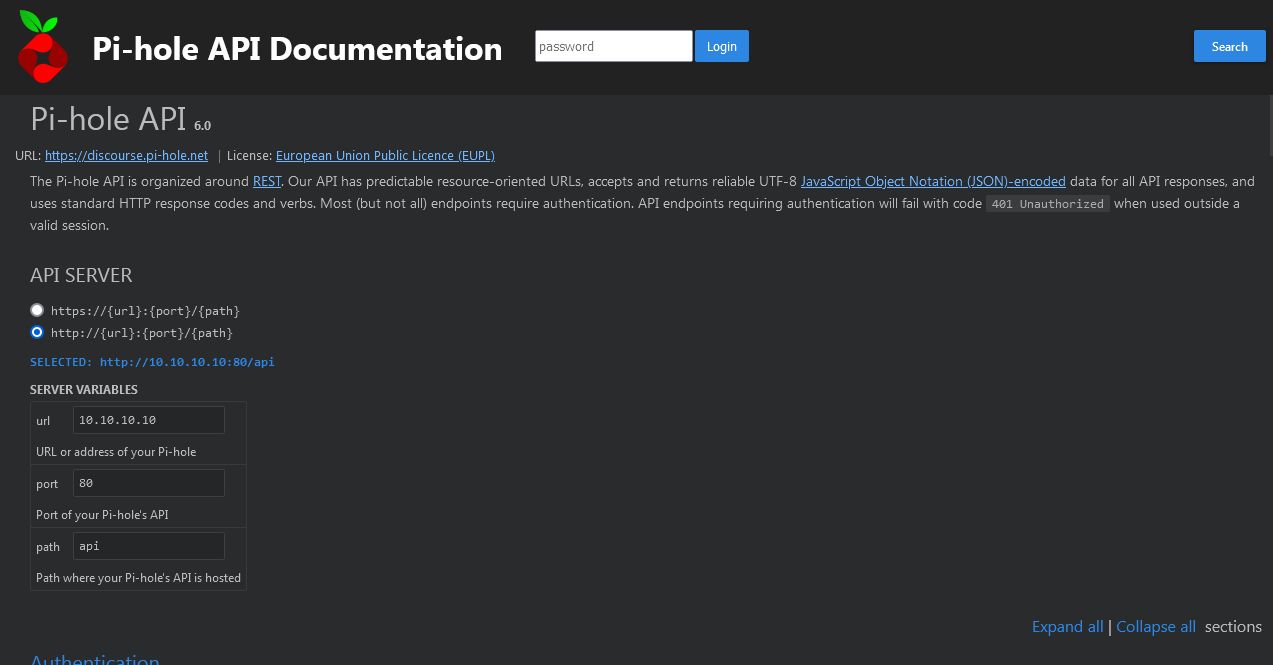1273x665 pixels.
Task: Open the JavaScript Object Notation (JSON)-encoded link
Action: [932, 181]
